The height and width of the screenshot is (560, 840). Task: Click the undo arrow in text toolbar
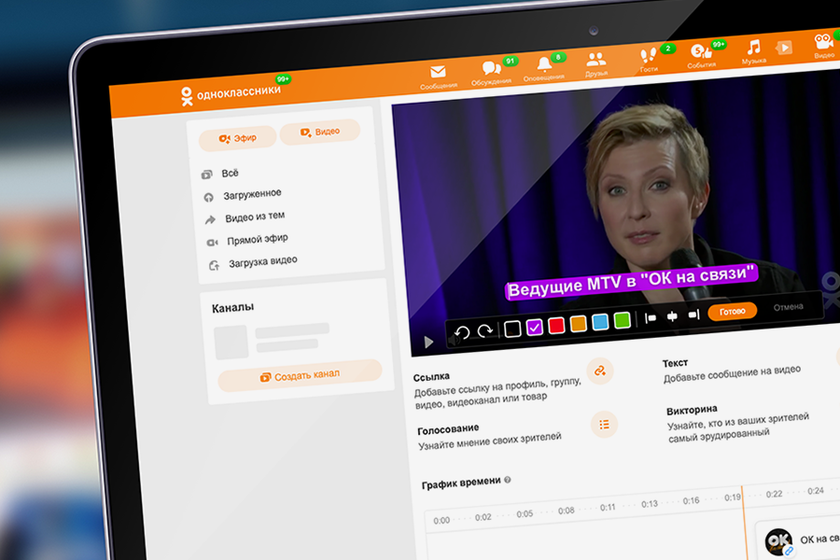462,332
